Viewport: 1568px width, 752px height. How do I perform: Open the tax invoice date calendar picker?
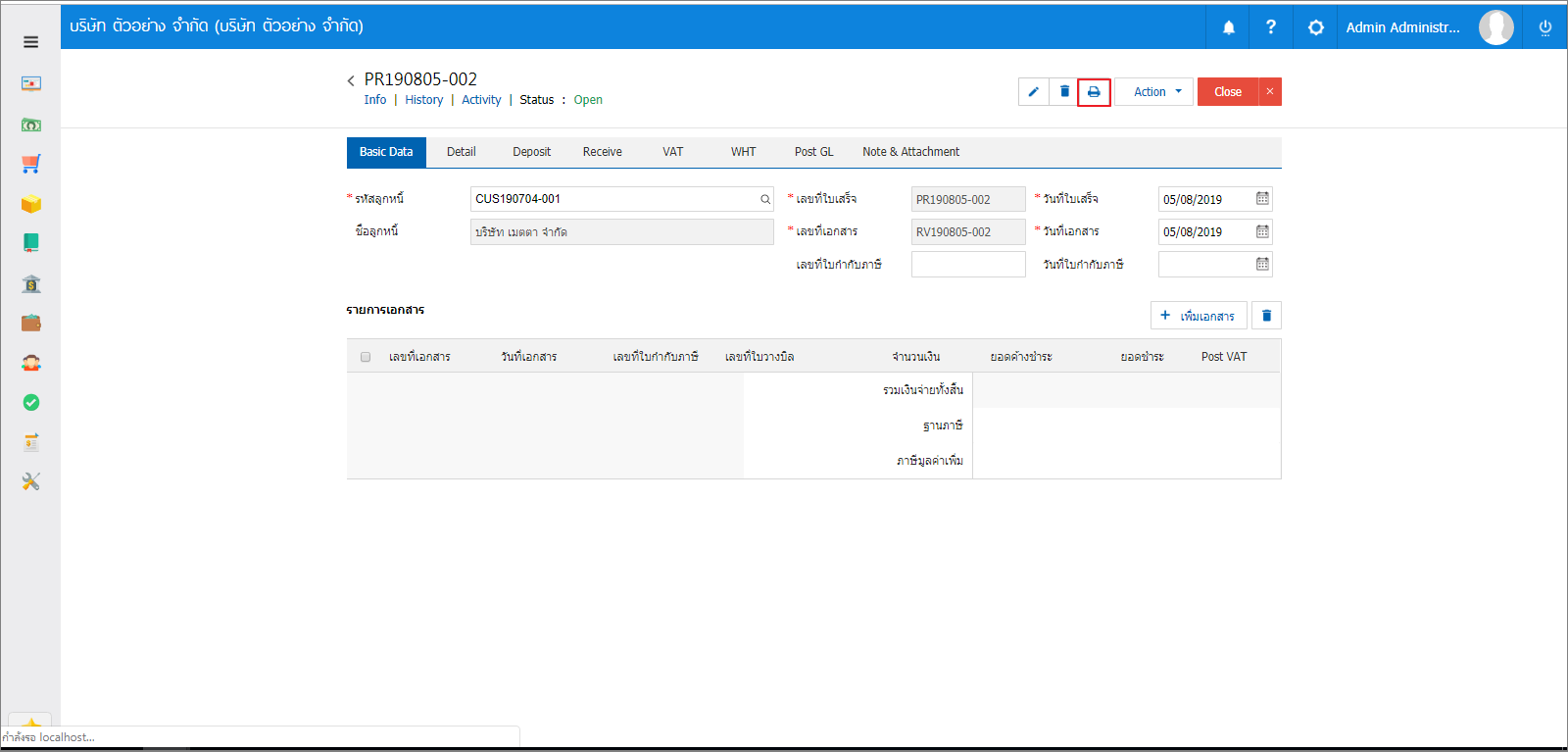pos(1262,265)
